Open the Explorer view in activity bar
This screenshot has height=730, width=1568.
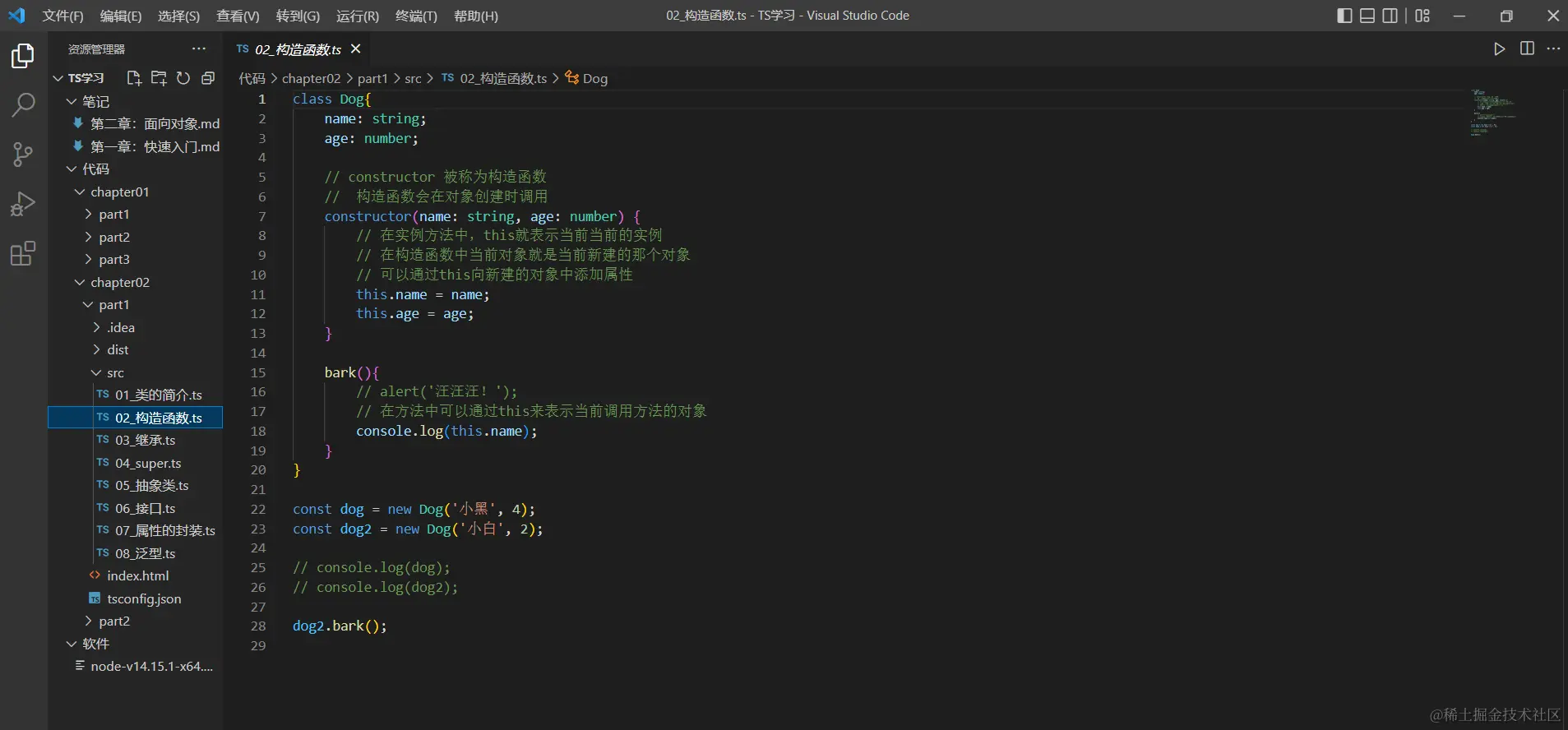tap(23, 56)
